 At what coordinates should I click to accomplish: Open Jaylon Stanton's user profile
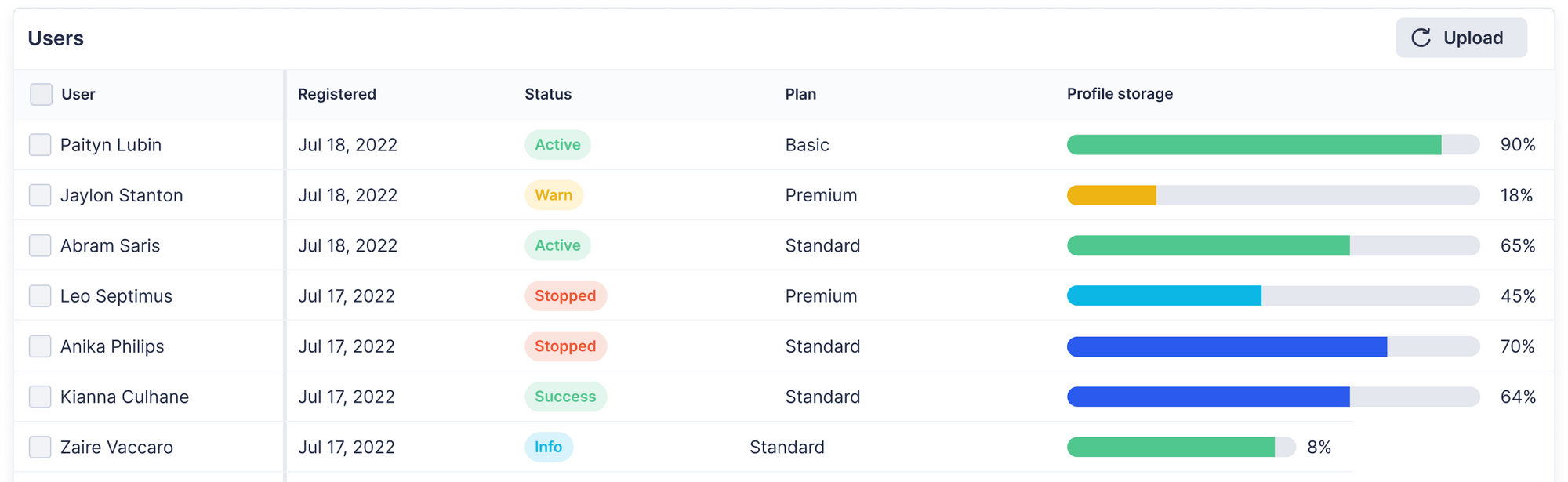pyautogui.click(x=122, y=195)
